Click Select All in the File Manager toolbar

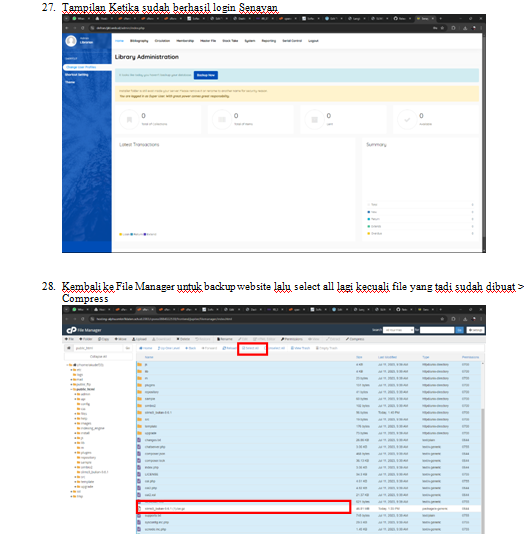coord(250,348)
